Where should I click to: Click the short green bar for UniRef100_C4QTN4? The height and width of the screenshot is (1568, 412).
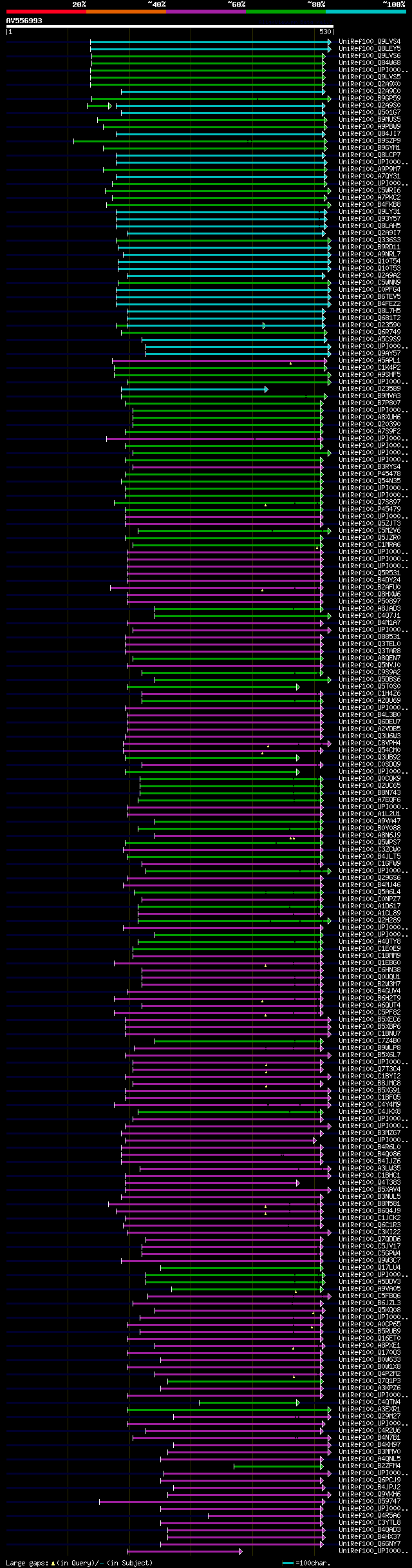[249, 1402]
